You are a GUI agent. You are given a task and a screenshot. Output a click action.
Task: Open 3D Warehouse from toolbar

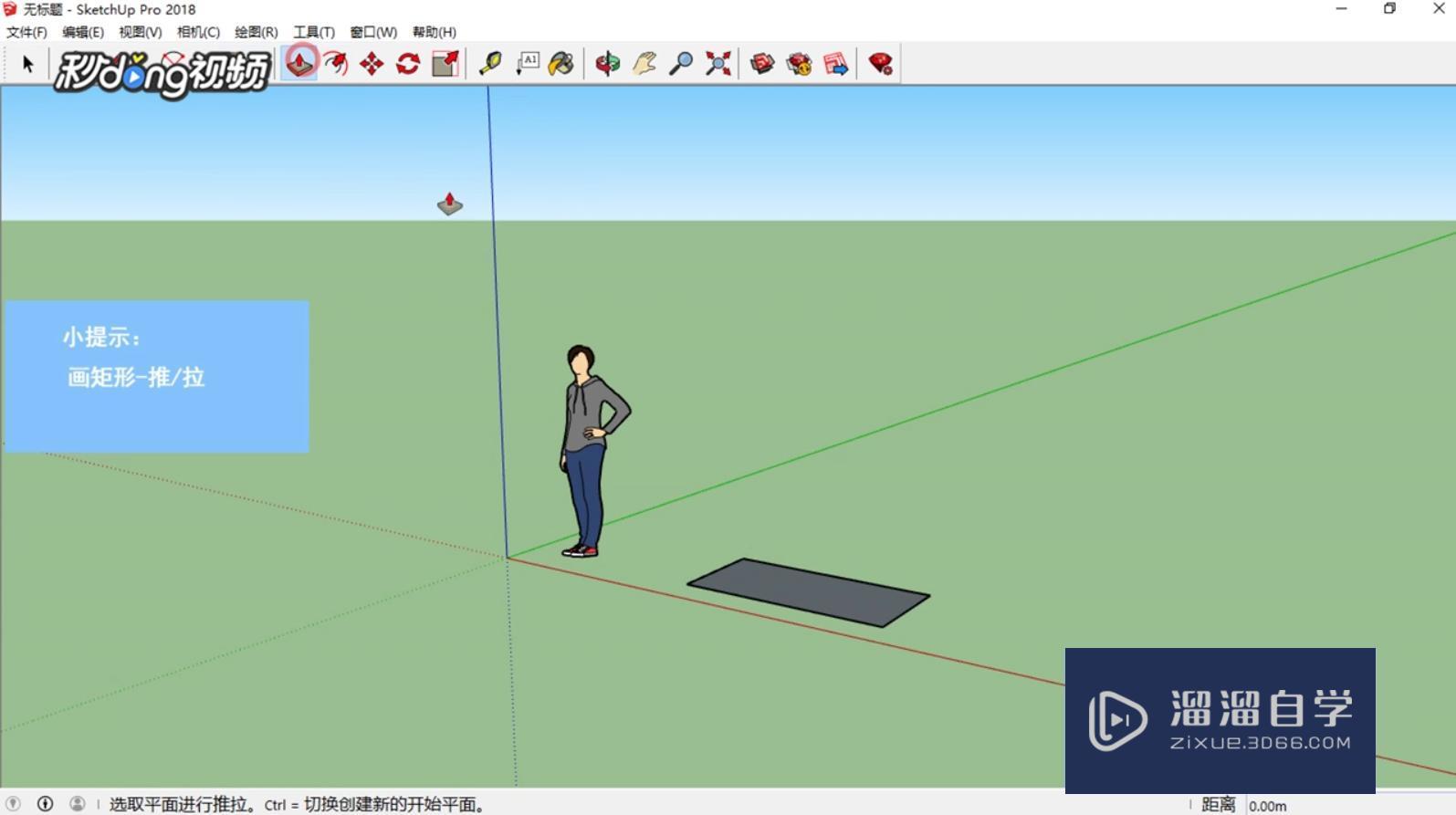762,63
